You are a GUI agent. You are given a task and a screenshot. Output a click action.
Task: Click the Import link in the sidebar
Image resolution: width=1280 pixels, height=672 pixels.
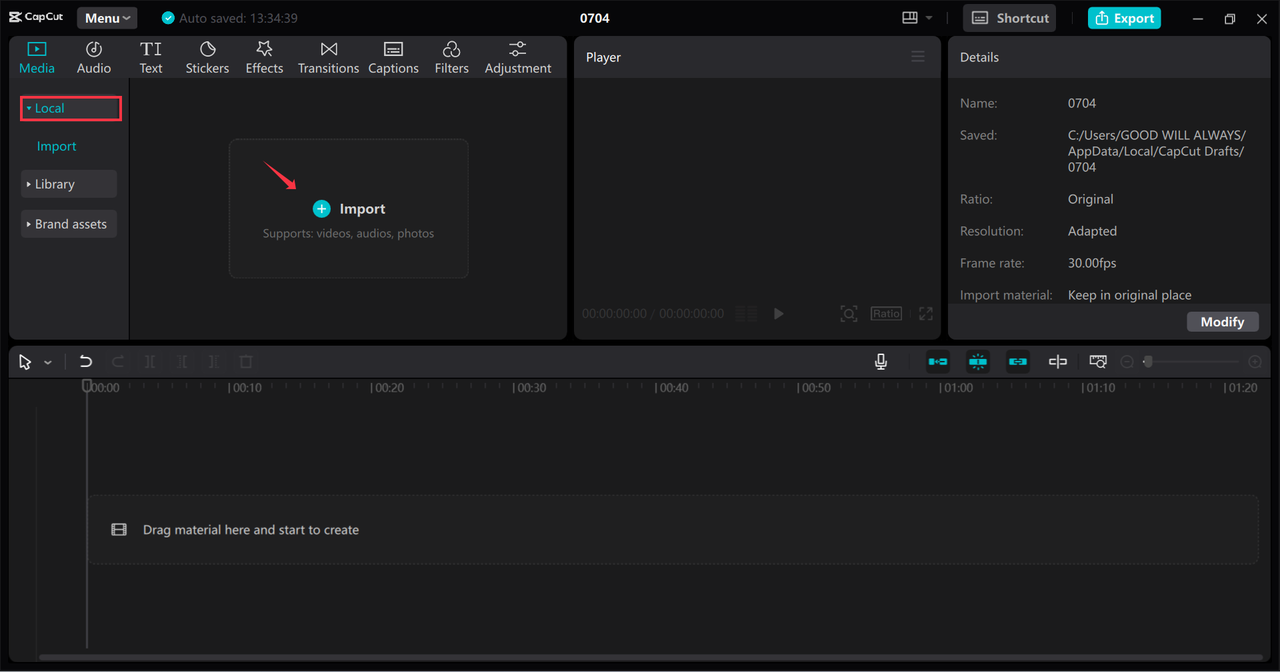pyautogui.click(x=56, y=146)
